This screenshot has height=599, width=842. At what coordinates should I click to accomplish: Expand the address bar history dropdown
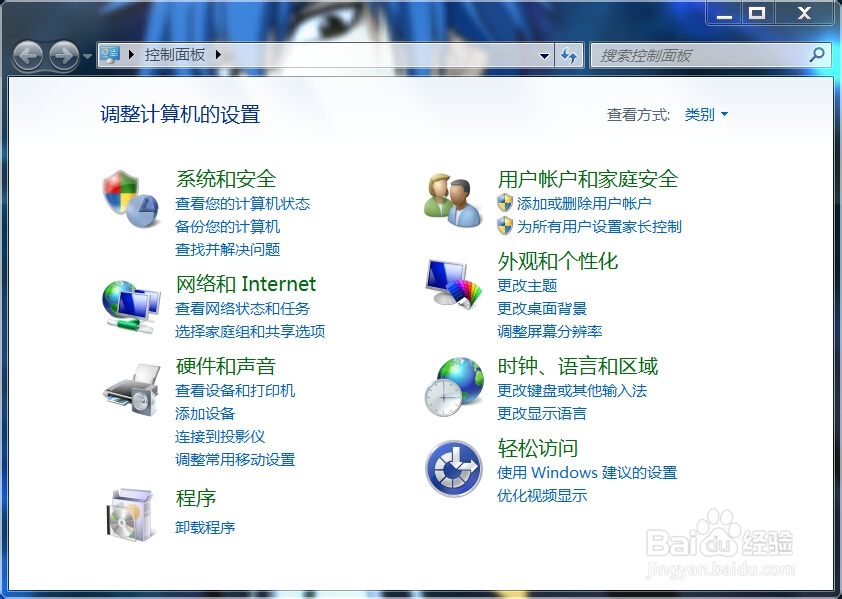[543, 56]
